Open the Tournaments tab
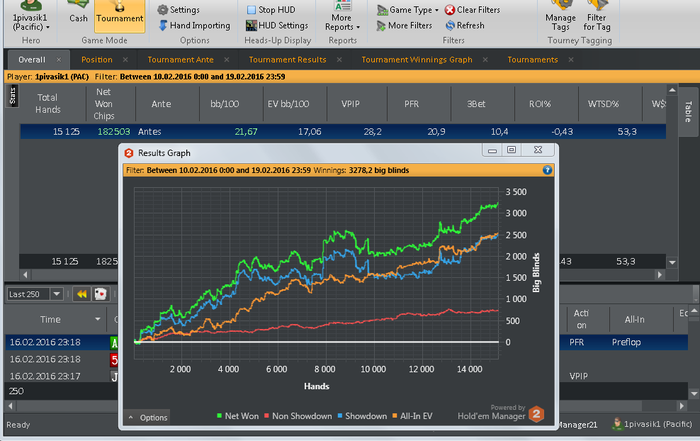 pos(532,60)
